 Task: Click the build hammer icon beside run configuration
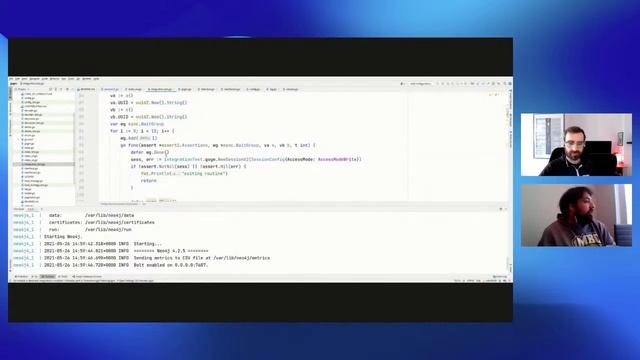pos(401,84)
